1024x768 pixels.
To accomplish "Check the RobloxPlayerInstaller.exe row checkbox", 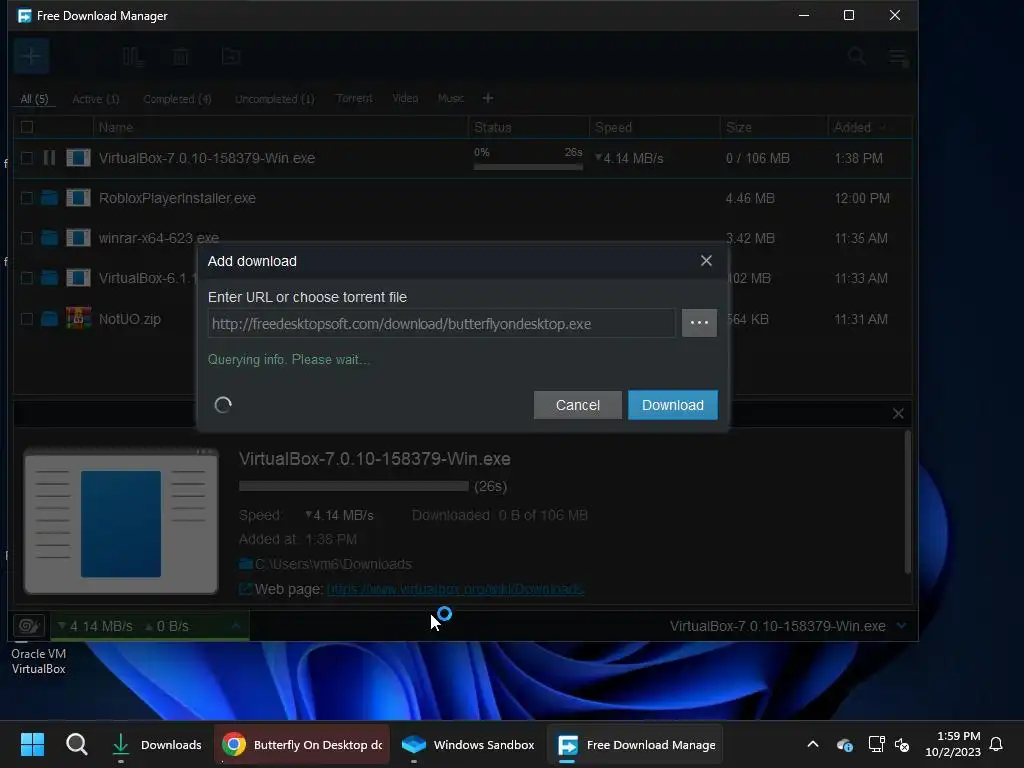I will point(27,198).
